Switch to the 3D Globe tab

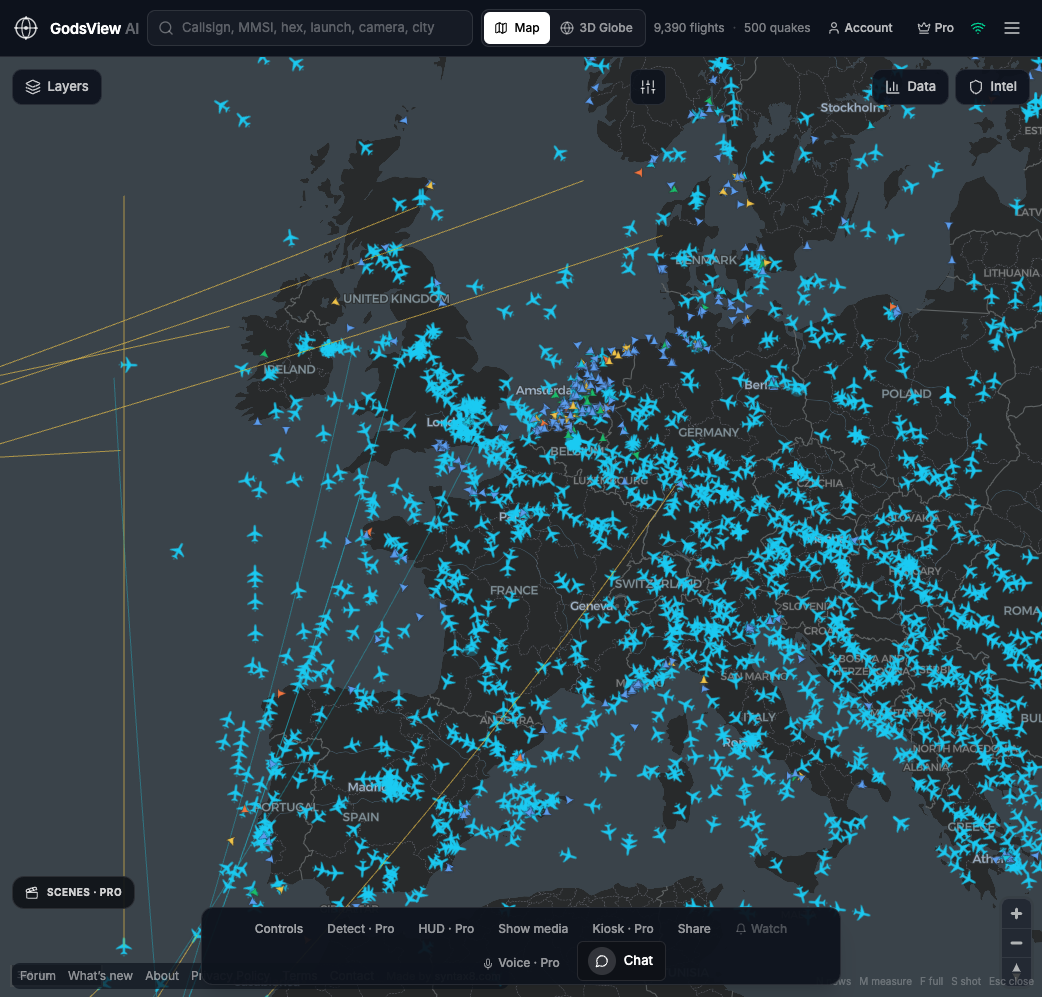(597, 28)
